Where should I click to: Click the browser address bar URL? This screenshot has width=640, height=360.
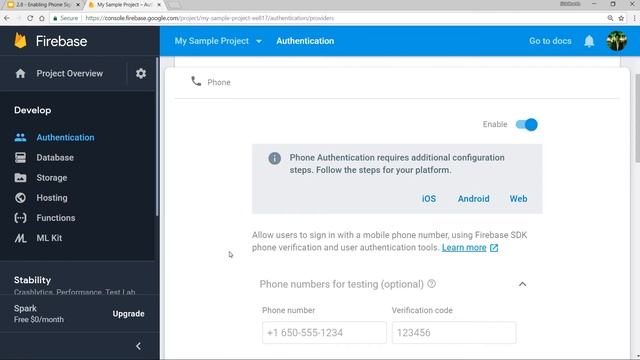click(x=210, y=18)
